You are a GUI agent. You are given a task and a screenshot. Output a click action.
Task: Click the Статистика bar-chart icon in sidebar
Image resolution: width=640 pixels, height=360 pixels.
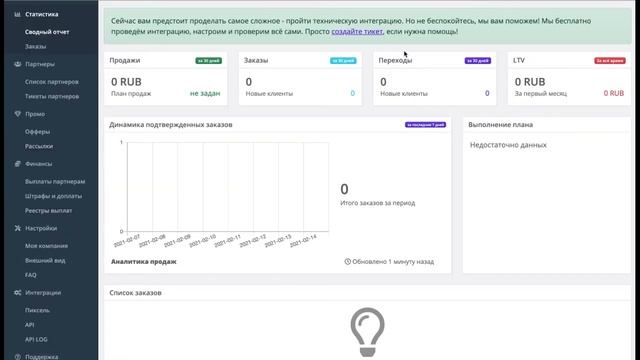[17, 14]
